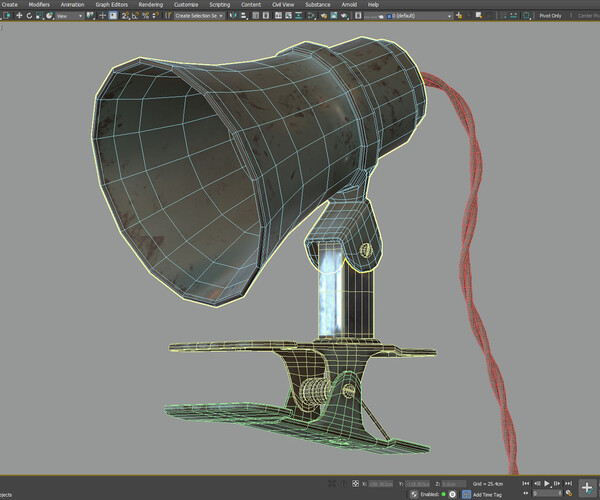Click the Create New Layer icon
This screenshot has width=600, height=500.
point(459,16)
